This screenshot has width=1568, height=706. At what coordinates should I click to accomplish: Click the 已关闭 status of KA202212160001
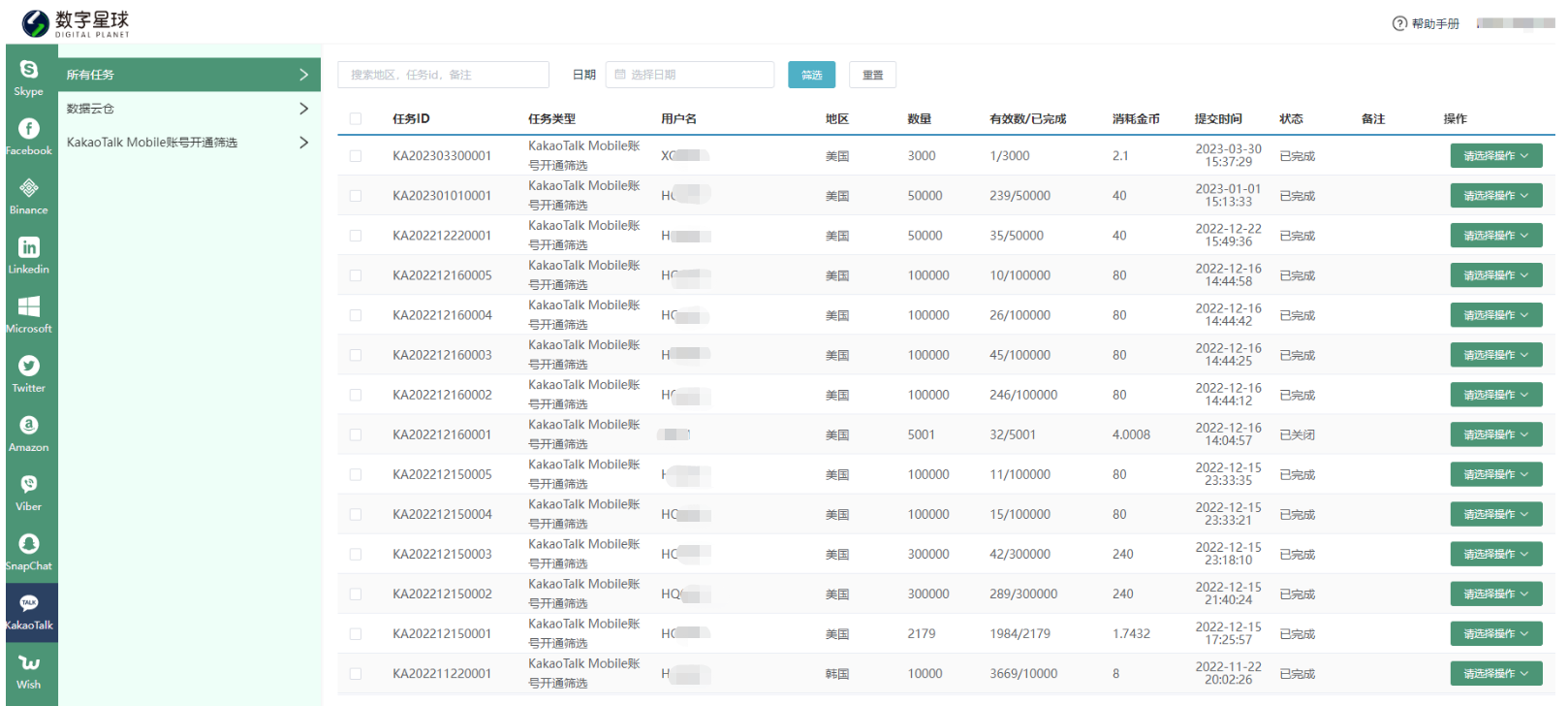point(1298,434)
